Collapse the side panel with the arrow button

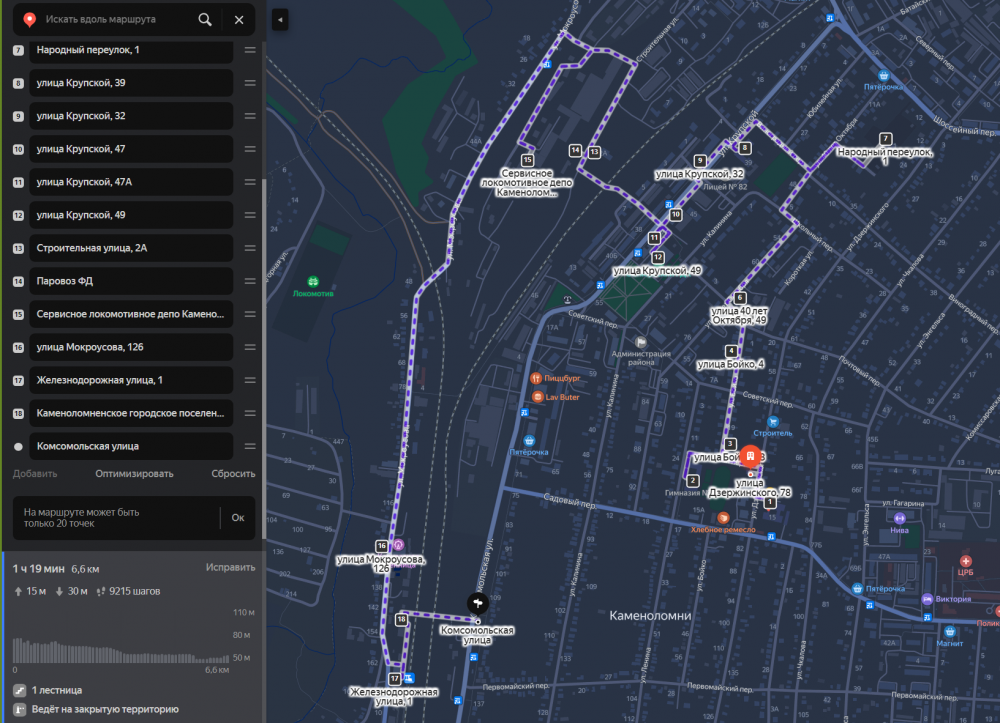point(280,20)
